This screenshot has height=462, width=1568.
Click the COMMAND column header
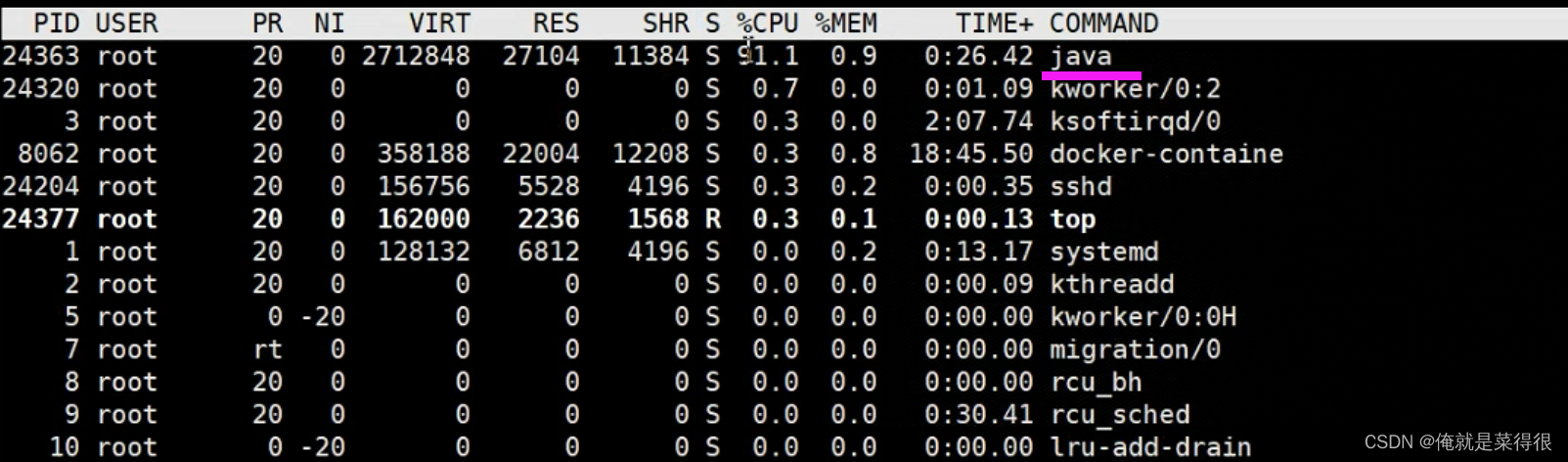1103,23
